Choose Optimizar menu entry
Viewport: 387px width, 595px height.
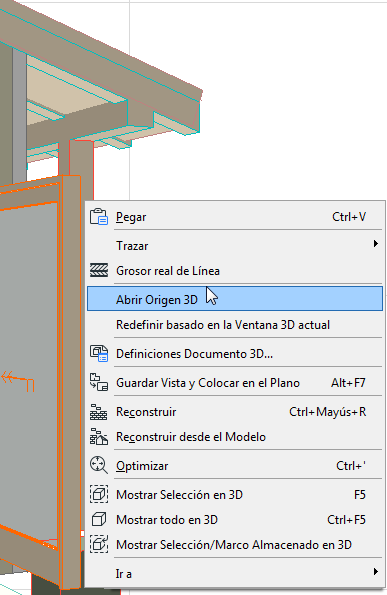(235, 466)
